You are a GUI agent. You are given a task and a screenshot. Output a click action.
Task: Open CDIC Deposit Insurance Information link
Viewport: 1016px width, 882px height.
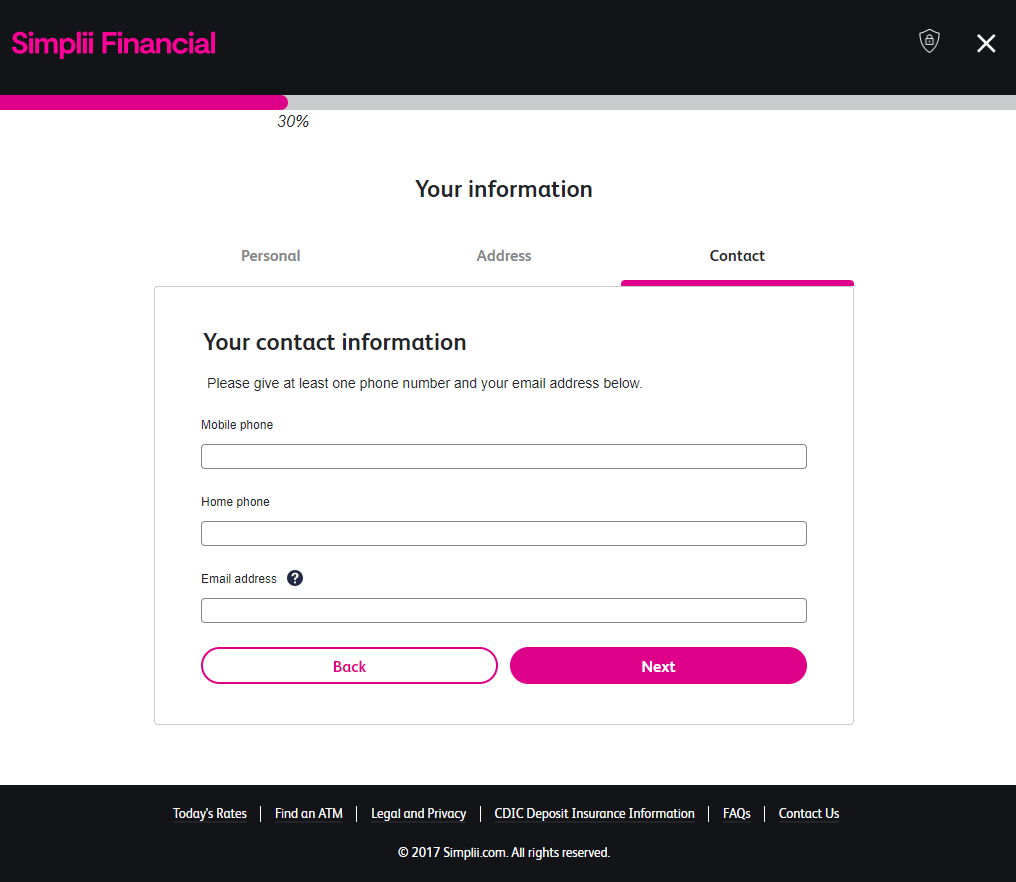pos(594,814)
